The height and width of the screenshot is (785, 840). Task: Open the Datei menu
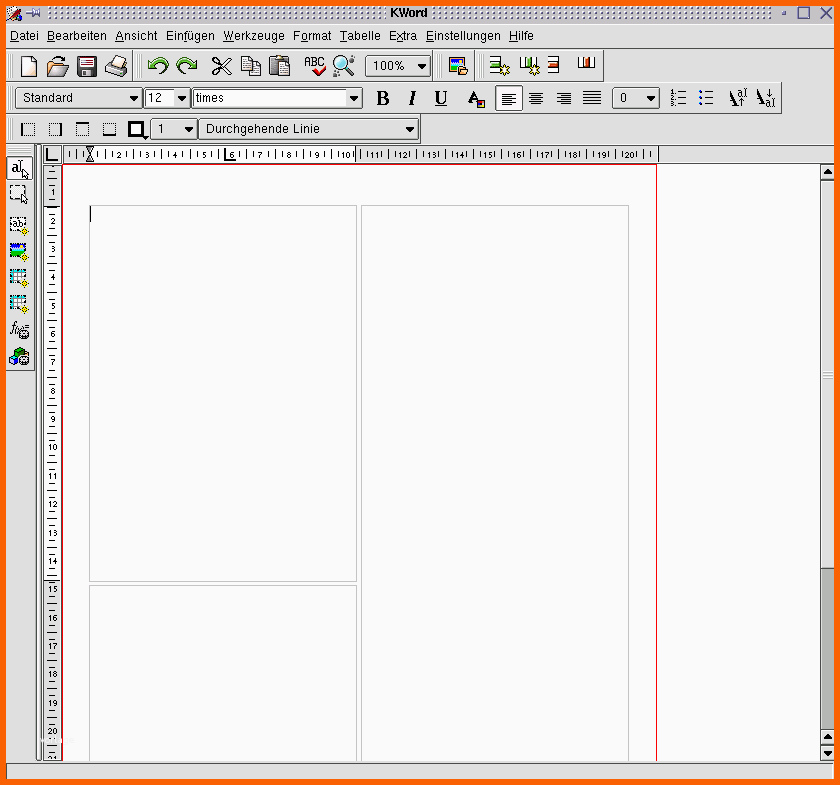point(24,36)
